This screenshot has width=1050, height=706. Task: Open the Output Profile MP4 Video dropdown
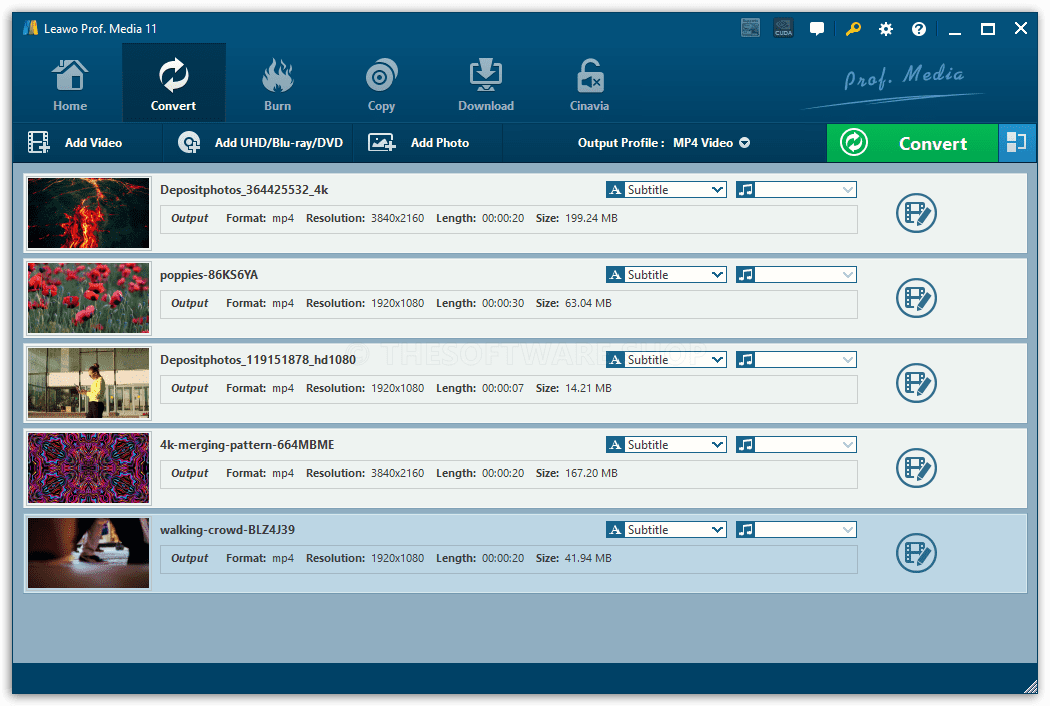pyautogui.click(x=664, y=143)
